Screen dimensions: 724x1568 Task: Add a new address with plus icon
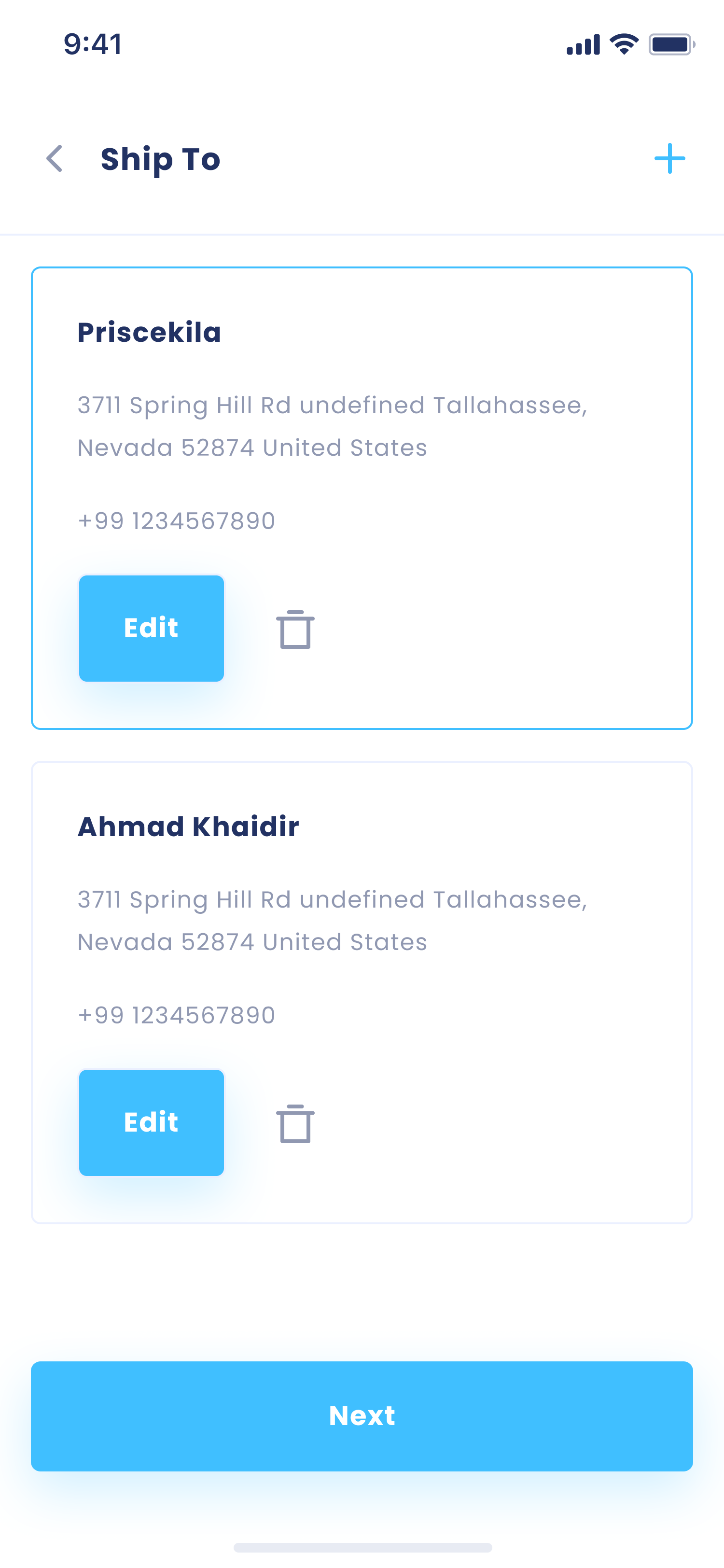pyautogui.click(x=669, y=159)
